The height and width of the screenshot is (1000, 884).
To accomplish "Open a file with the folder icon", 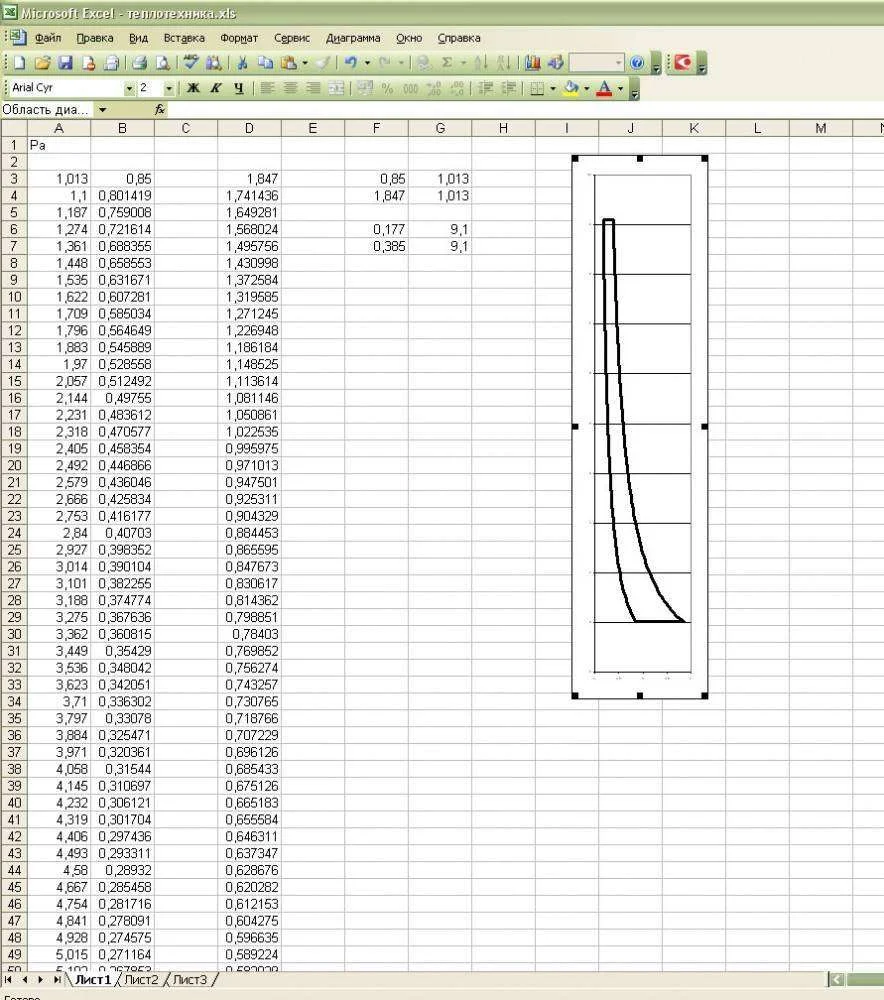I will pos(42,63).
